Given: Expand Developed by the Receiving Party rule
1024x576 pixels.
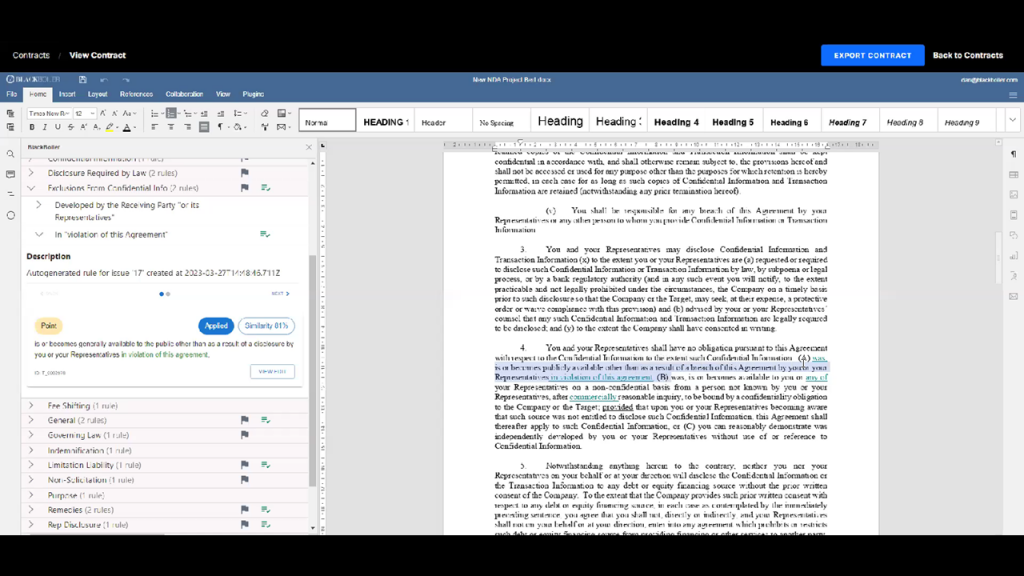Looking at the screenshot, I should coord(39,205).
